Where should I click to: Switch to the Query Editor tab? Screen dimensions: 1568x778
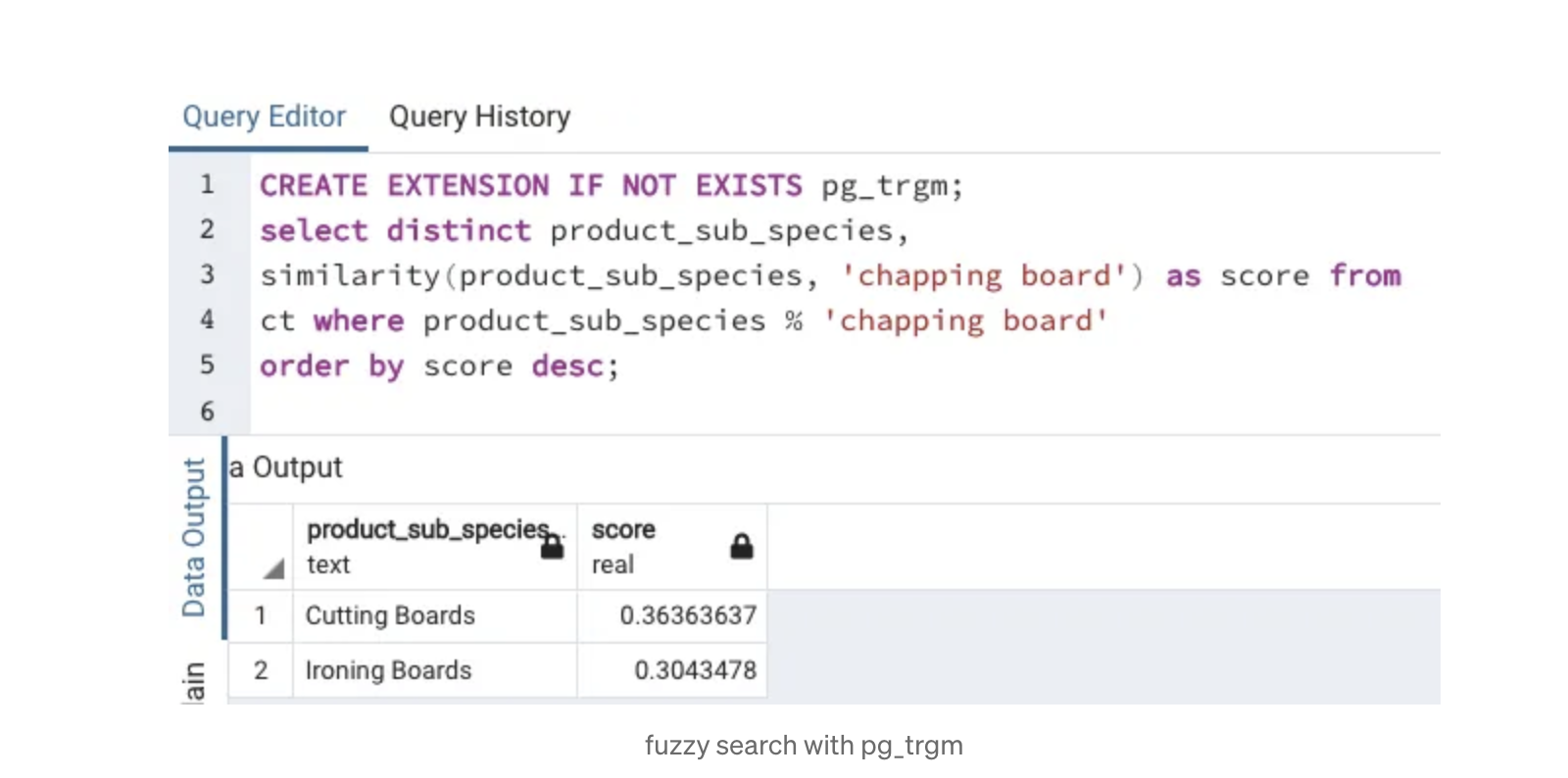(x=264, y=117)
